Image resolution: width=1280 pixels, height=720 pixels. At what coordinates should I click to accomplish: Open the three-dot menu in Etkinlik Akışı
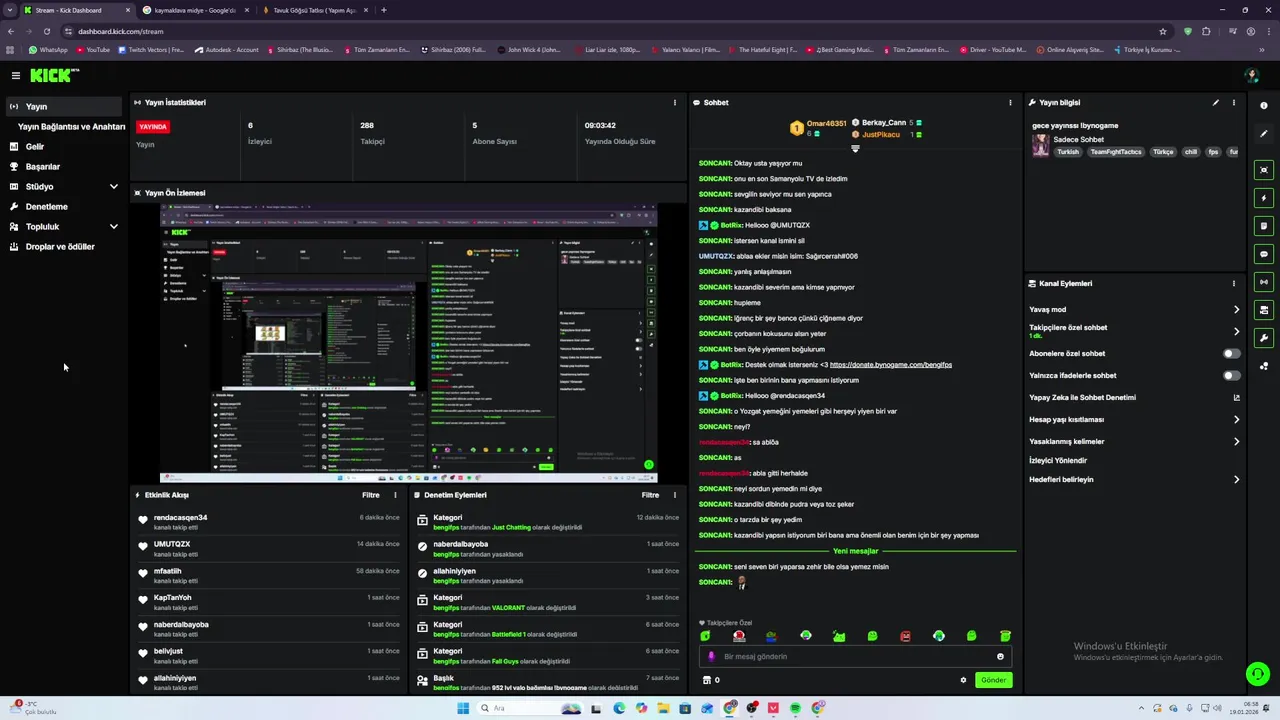[x=395, y=495]
